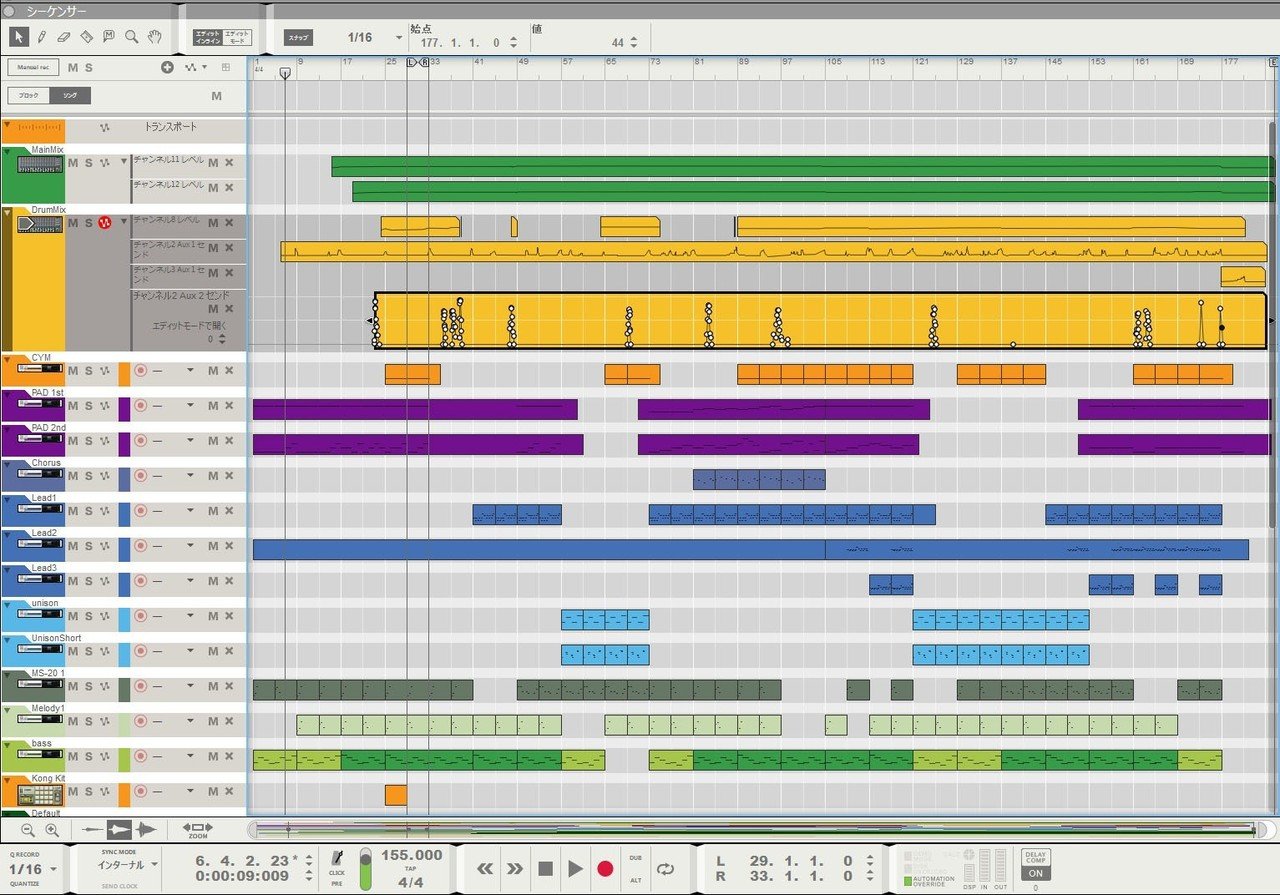
Task: Click the left locator L marker
Action: (410, 62)
